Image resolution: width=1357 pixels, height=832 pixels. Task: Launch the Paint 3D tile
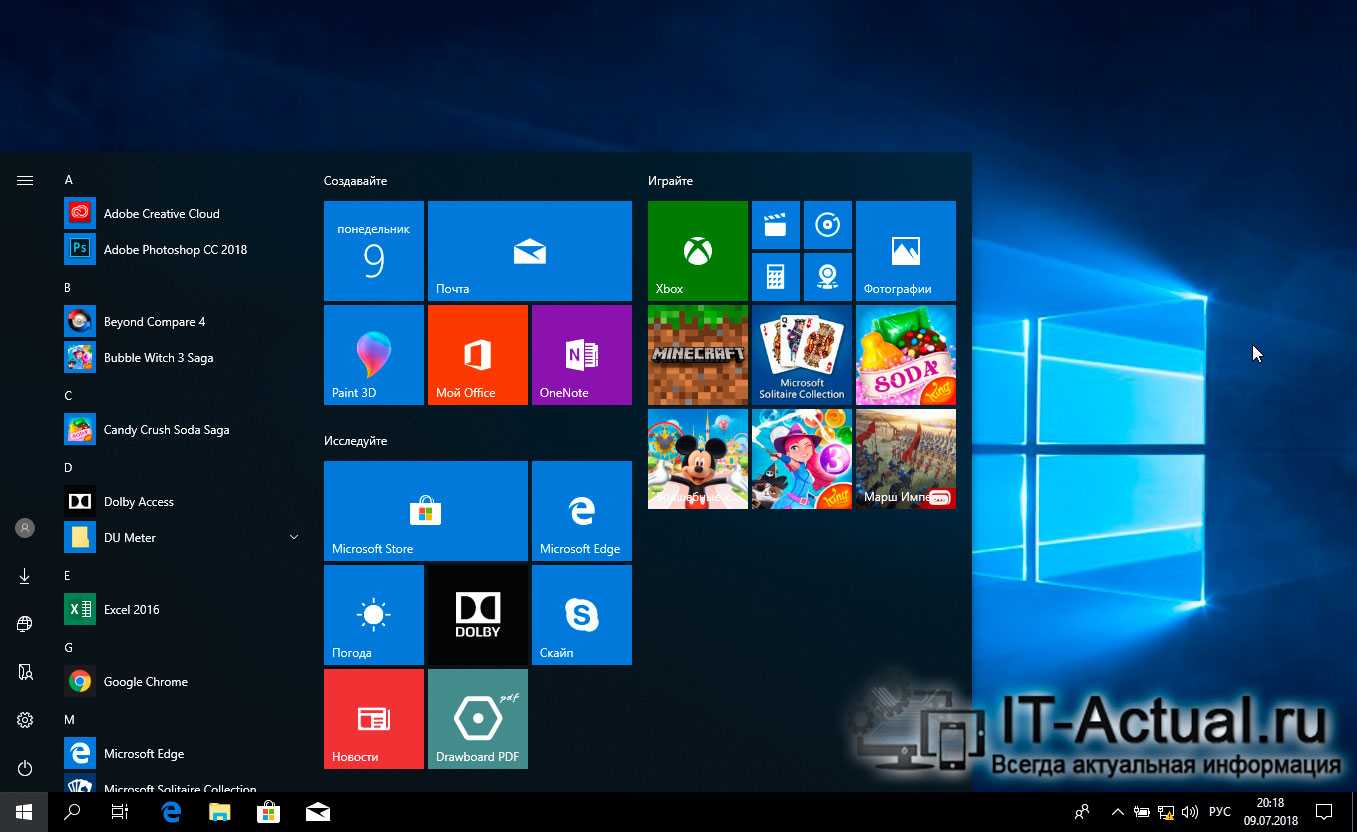coord(373,354)
